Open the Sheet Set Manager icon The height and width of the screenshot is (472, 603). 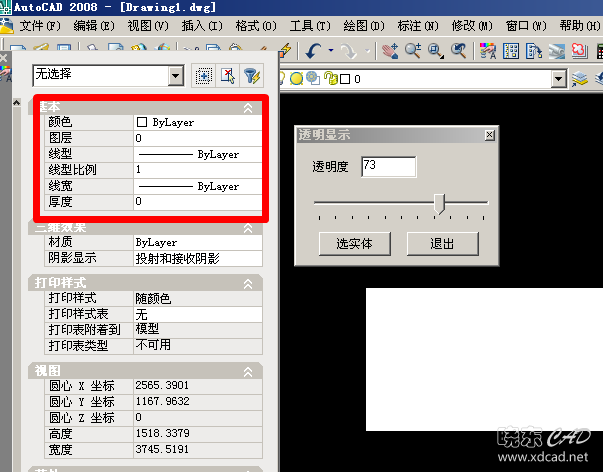(556, 51)
